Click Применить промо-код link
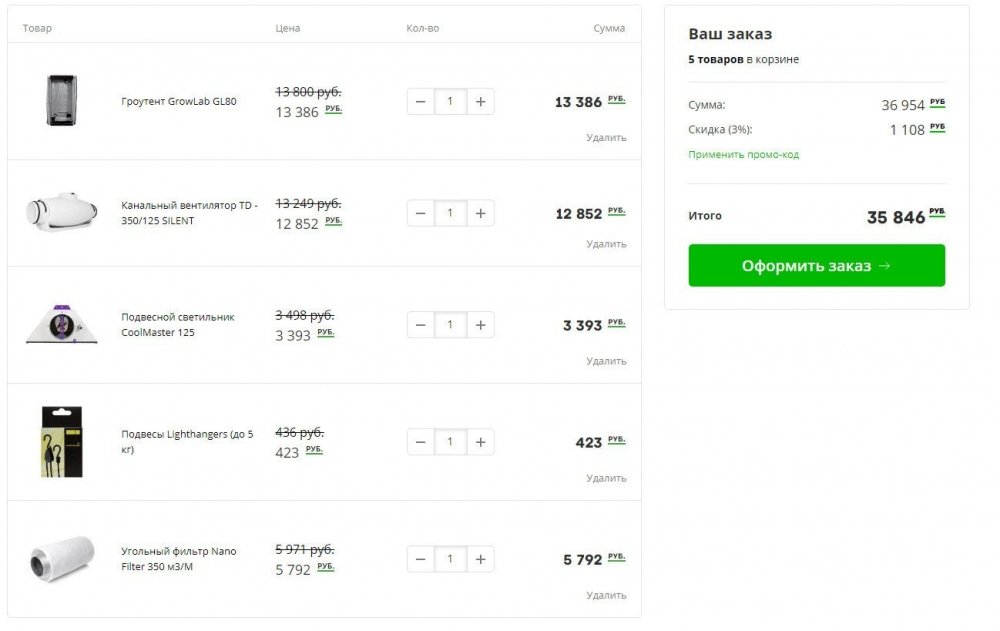The image size is (1000, 631). (x=743, y=154)
